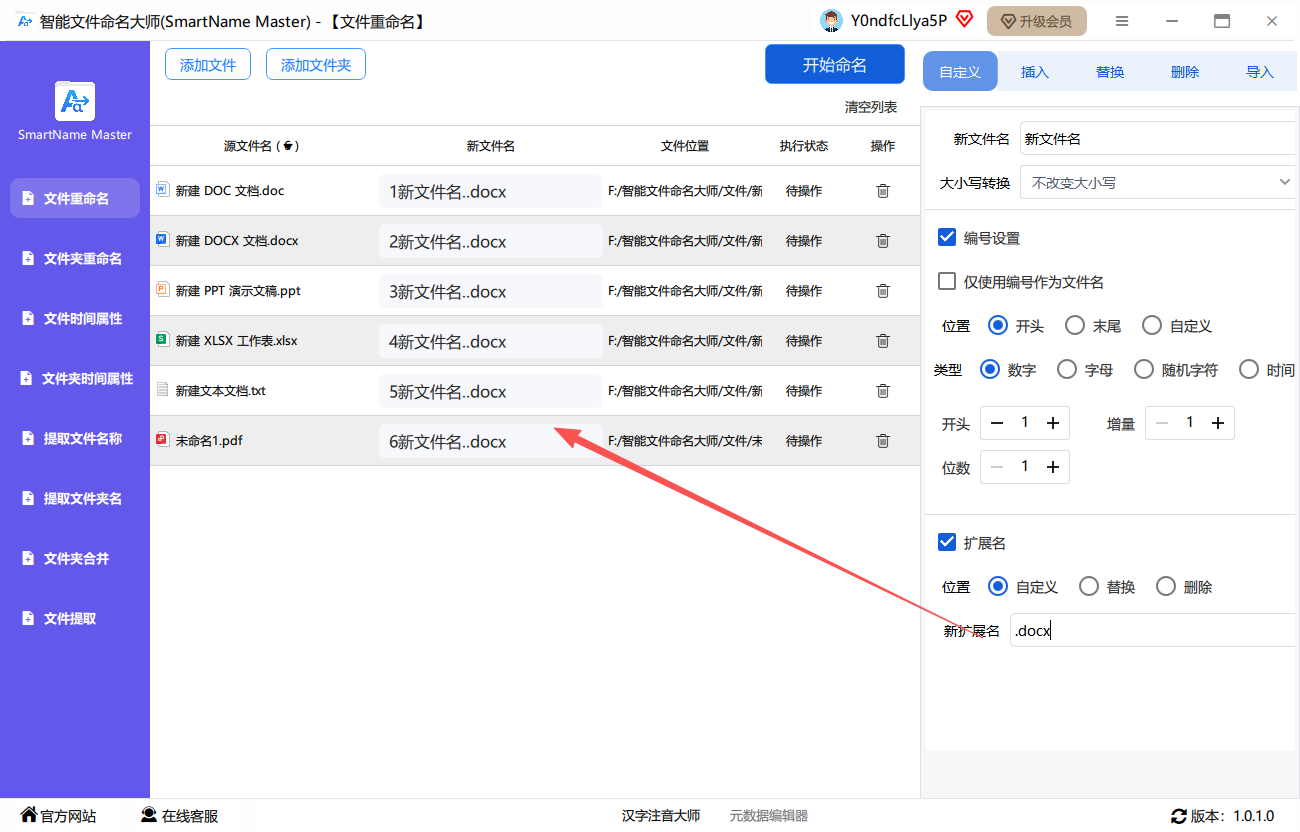Click the 新扩展名 input field
This screenshot has width=1300, height=832.
pyautogui.click(x=1150, y=631)
